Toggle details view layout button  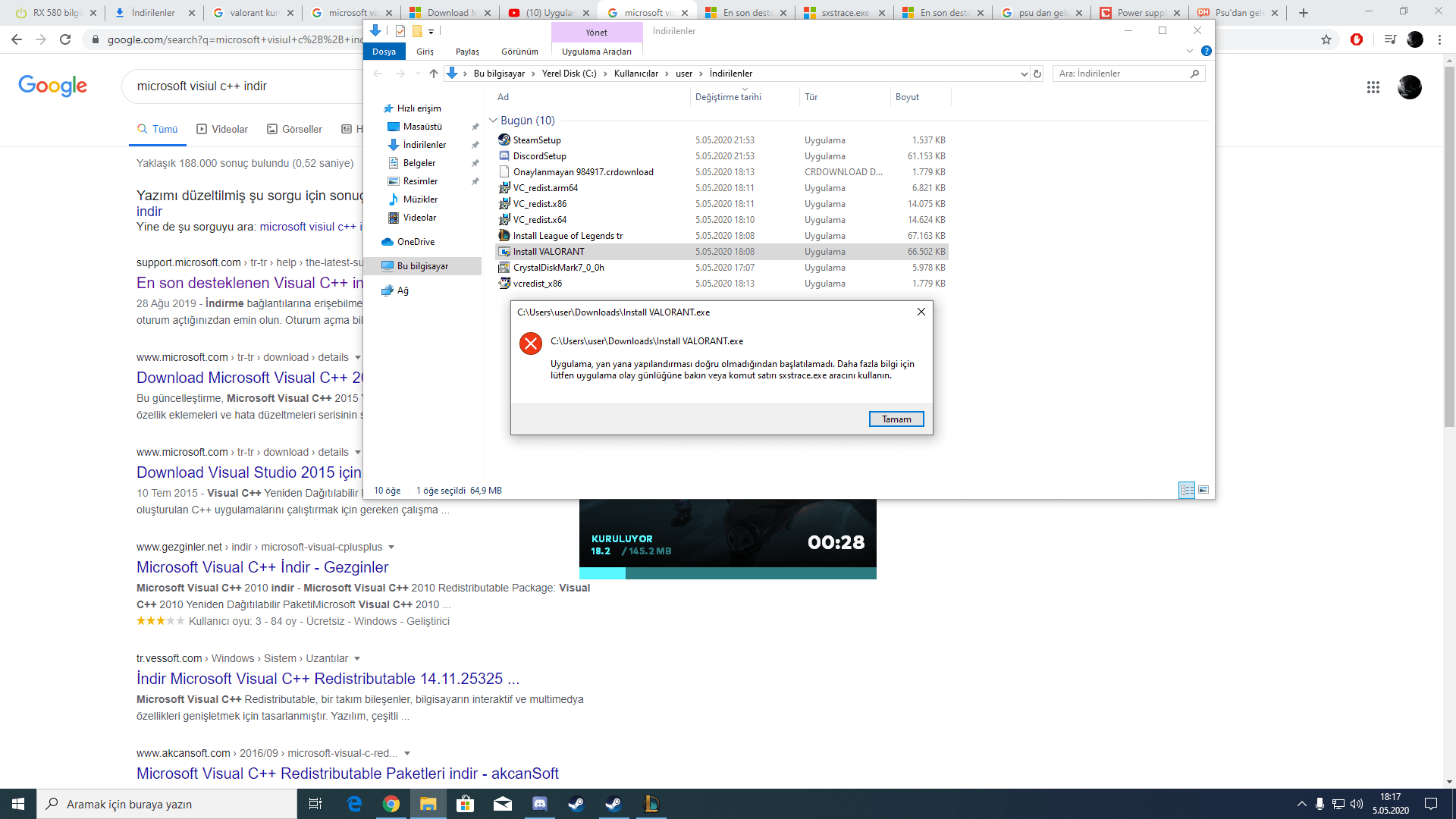[1187, 490]
